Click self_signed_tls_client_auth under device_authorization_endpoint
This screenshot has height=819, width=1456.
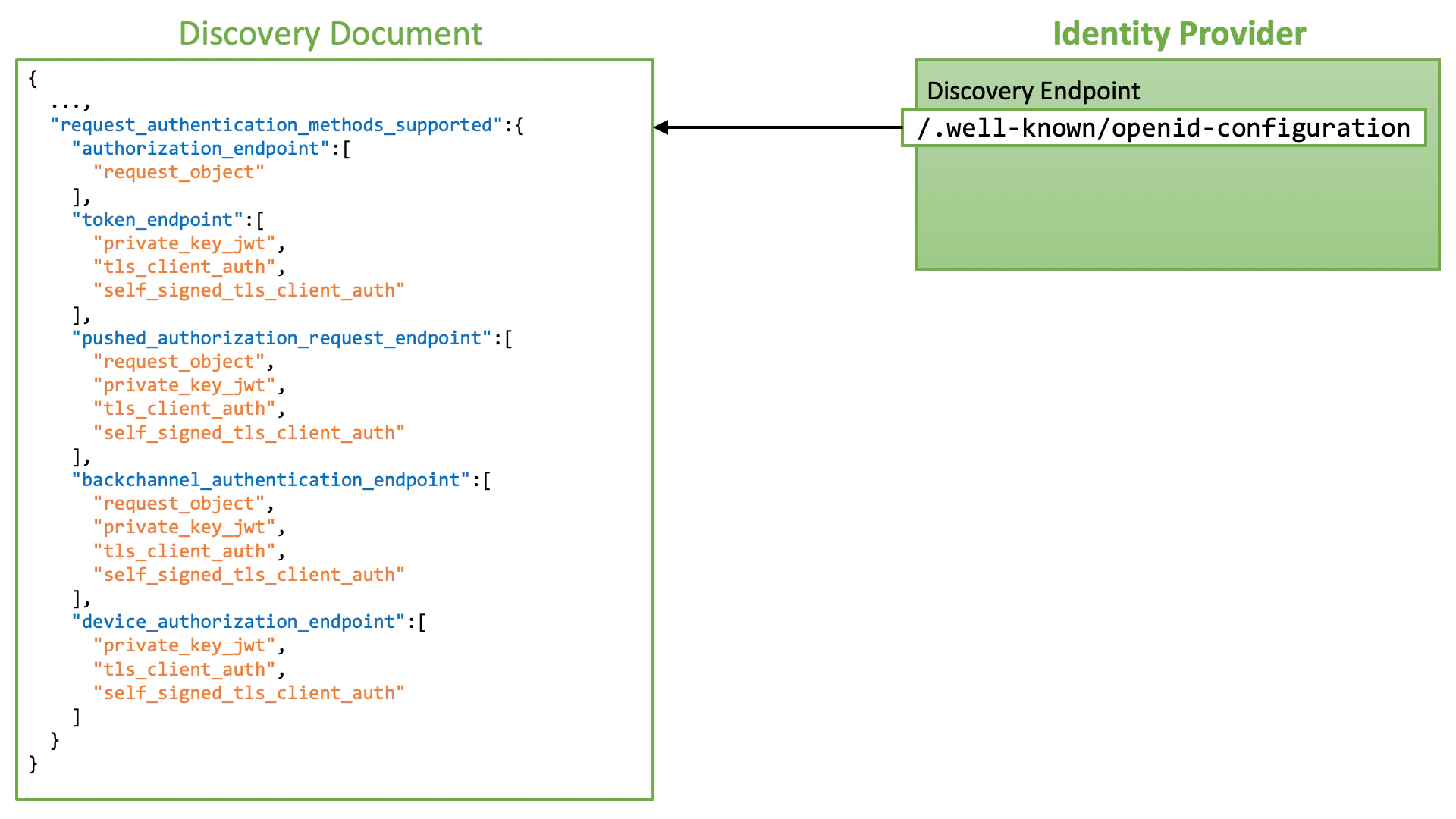coord(249,693)
